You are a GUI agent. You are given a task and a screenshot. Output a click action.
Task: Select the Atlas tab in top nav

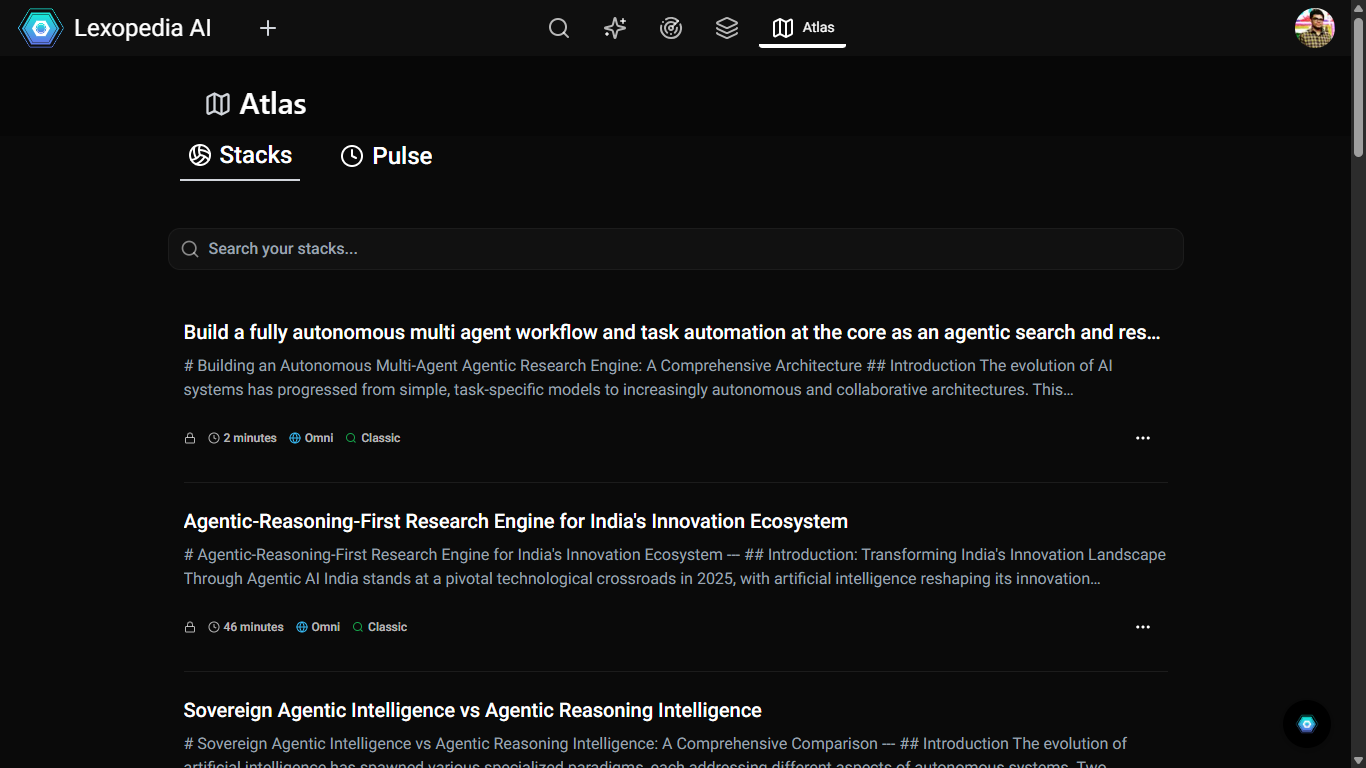click(803, 28)
